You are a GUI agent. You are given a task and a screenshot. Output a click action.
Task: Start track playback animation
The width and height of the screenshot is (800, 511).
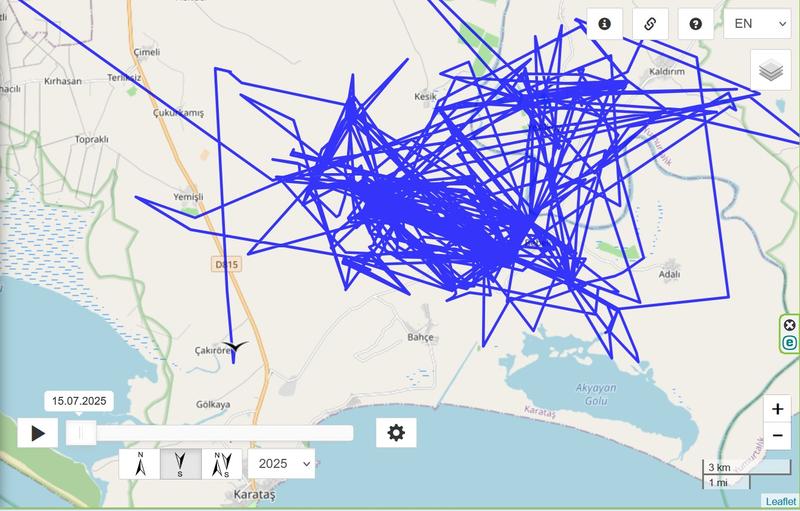click(x=38, y=433)
